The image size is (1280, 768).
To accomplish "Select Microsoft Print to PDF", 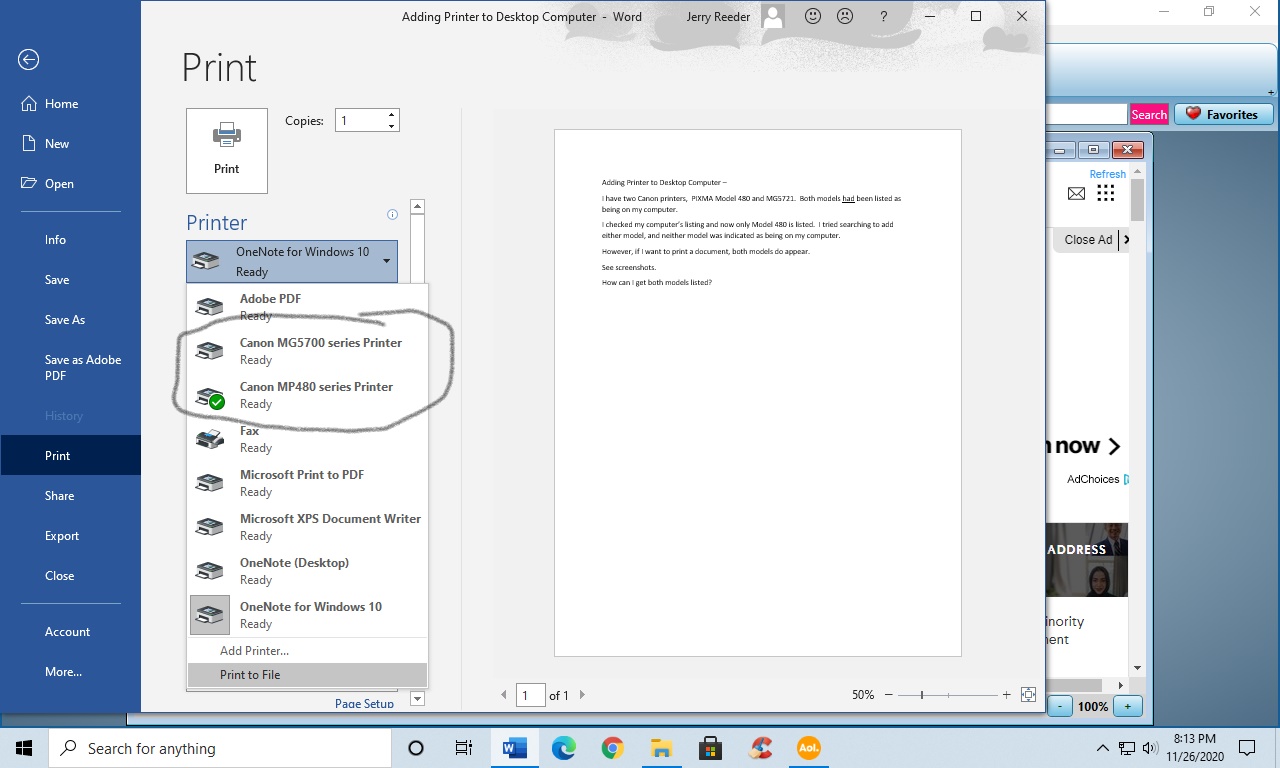I will 307,483.
